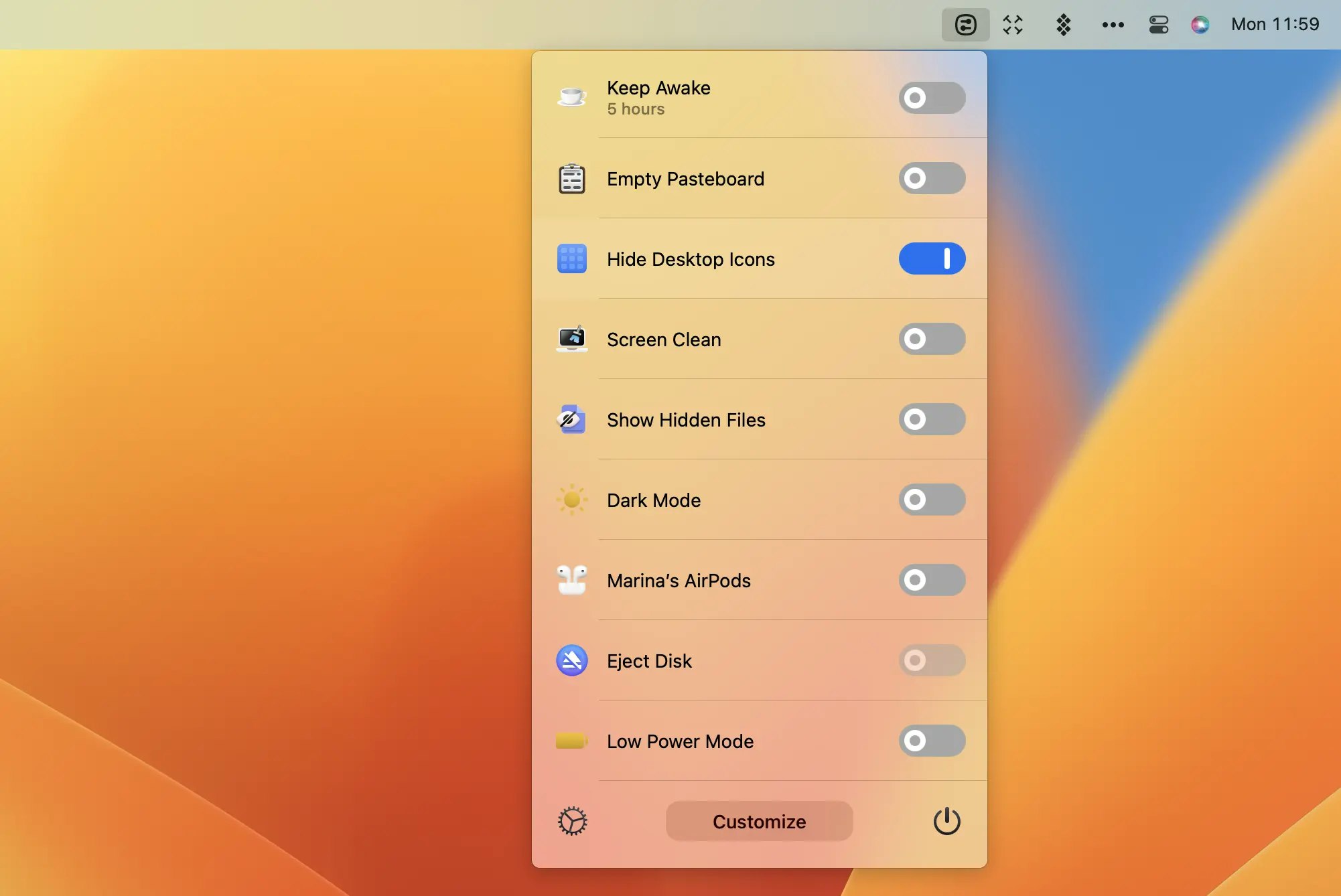The height and width of the screenshot is (896, 1341).
Task: Click the 'Keep Awake' label
Action: click(x=658, y=88)
